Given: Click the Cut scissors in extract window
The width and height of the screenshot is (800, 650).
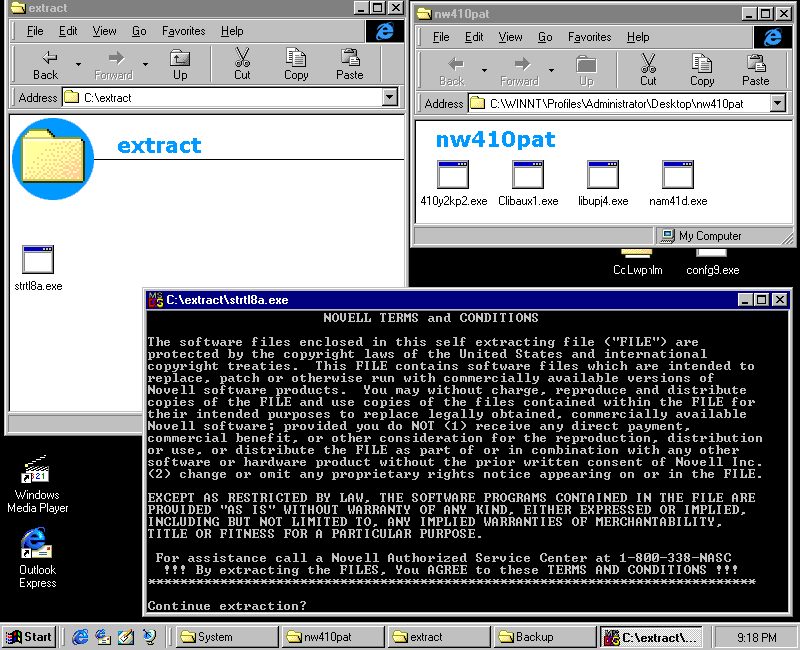Looking at the screenshot, I should pyautogui.click(x=242, y=65).
